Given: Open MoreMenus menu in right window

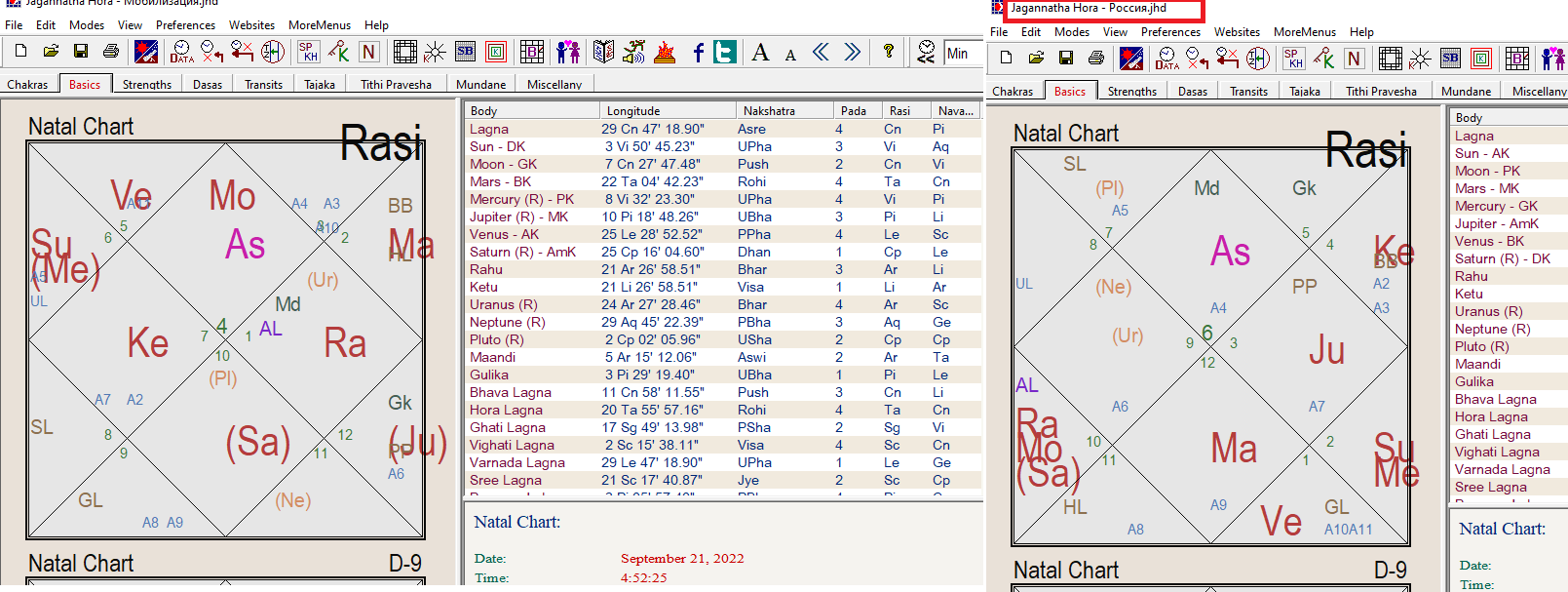Looking at the screenshot, I should click(x=1304, y=32).
